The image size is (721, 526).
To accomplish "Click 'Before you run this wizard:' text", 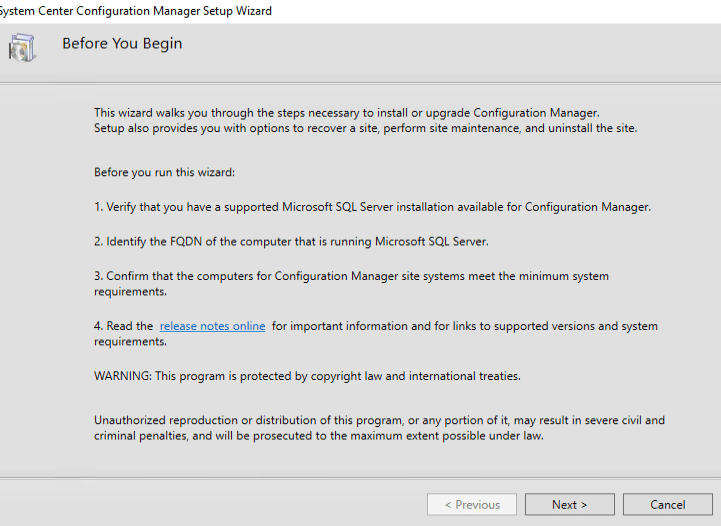I will pos(164,172).
